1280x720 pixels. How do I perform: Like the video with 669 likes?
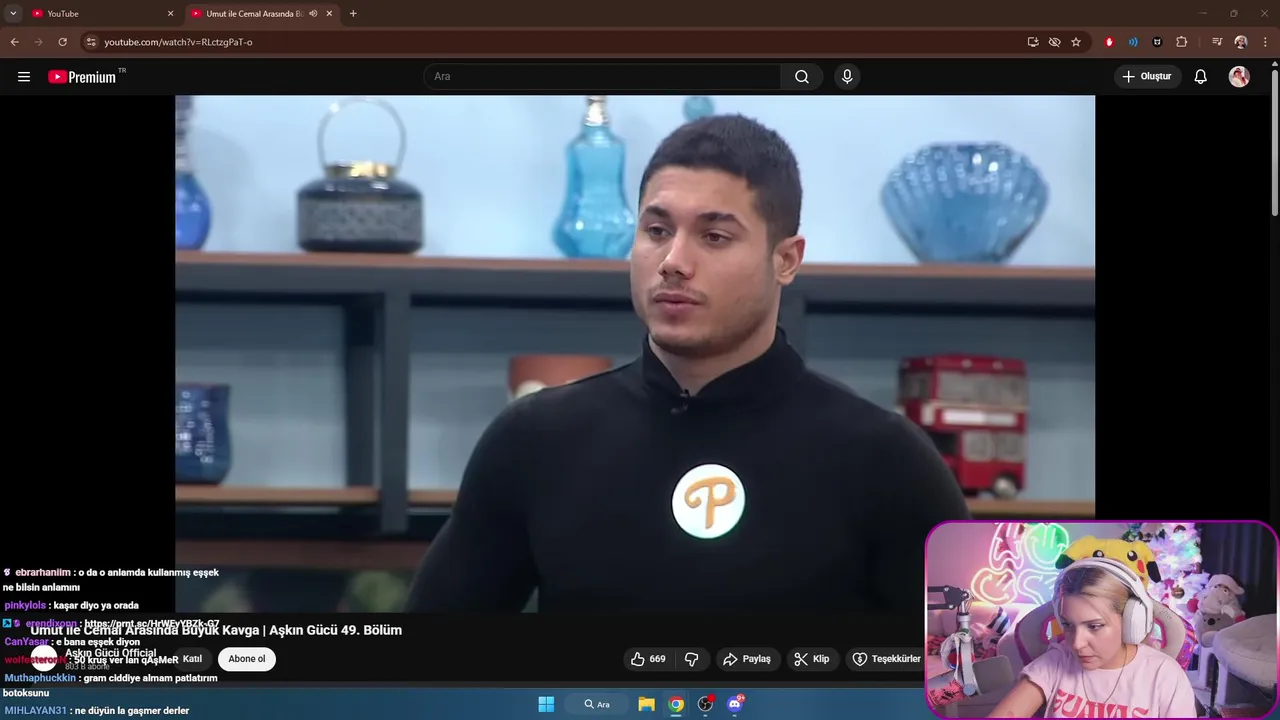[x=648, y=659]
